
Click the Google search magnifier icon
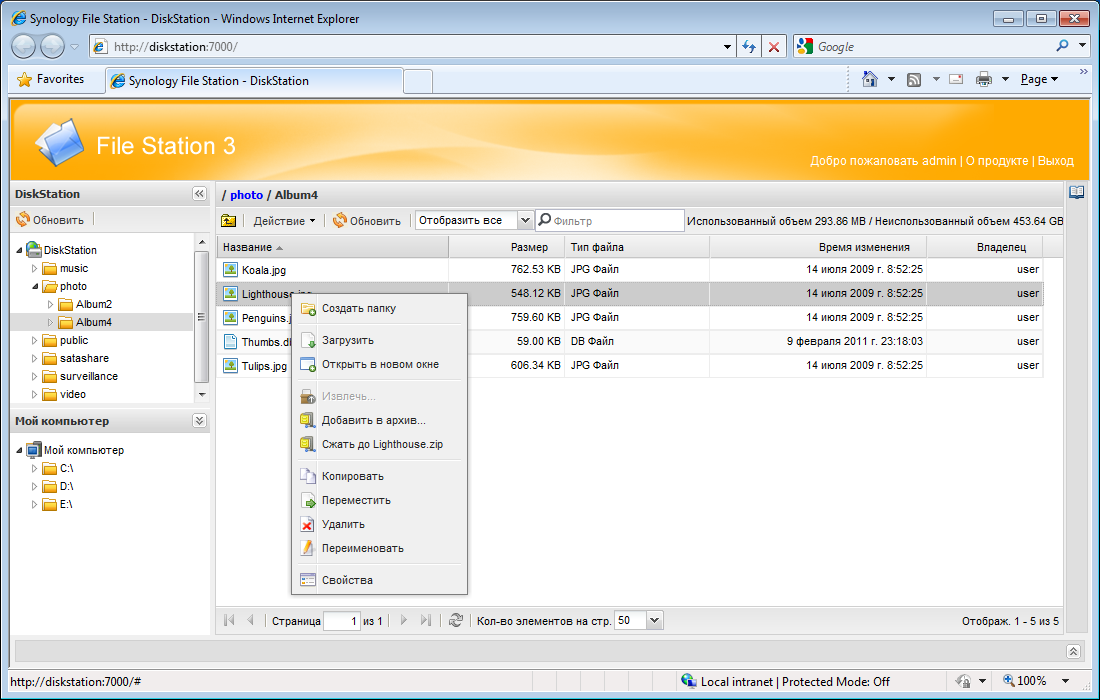coord(1062,46)
